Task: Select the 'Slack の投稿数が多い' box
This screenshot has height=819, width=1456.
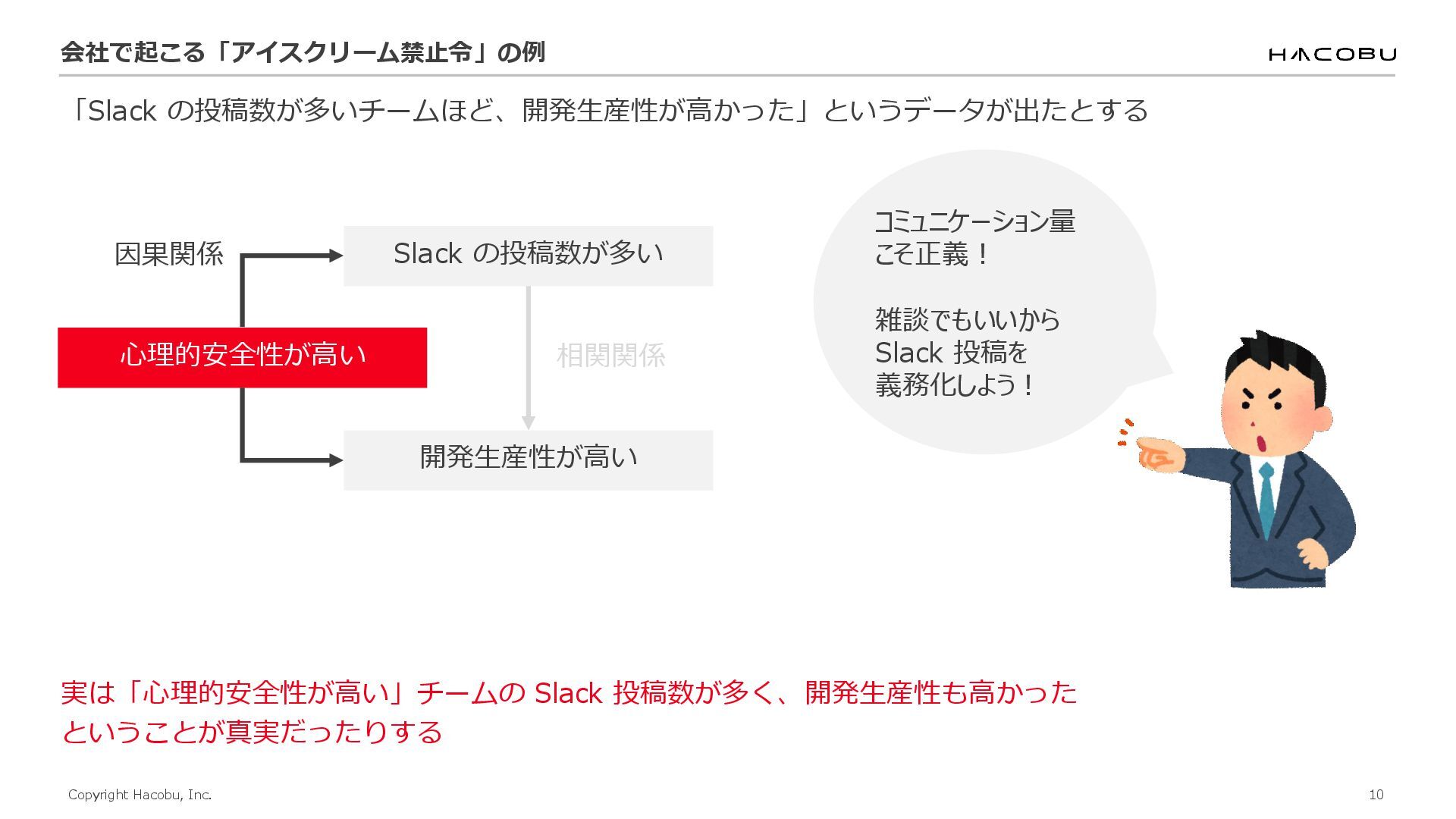Action: click(x=528, y=255)
